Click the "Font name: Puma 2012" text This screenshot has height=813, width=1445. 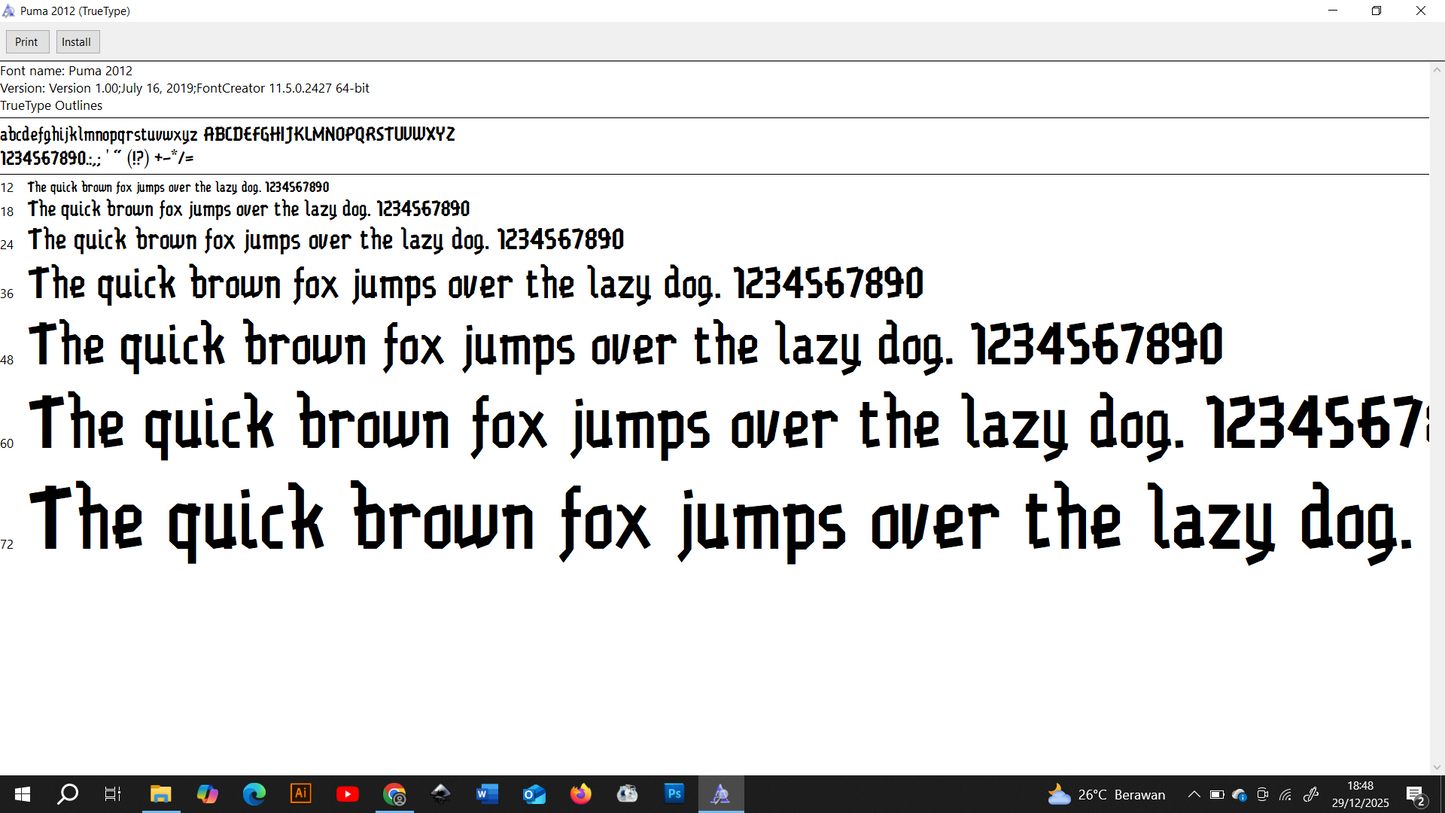66,71
